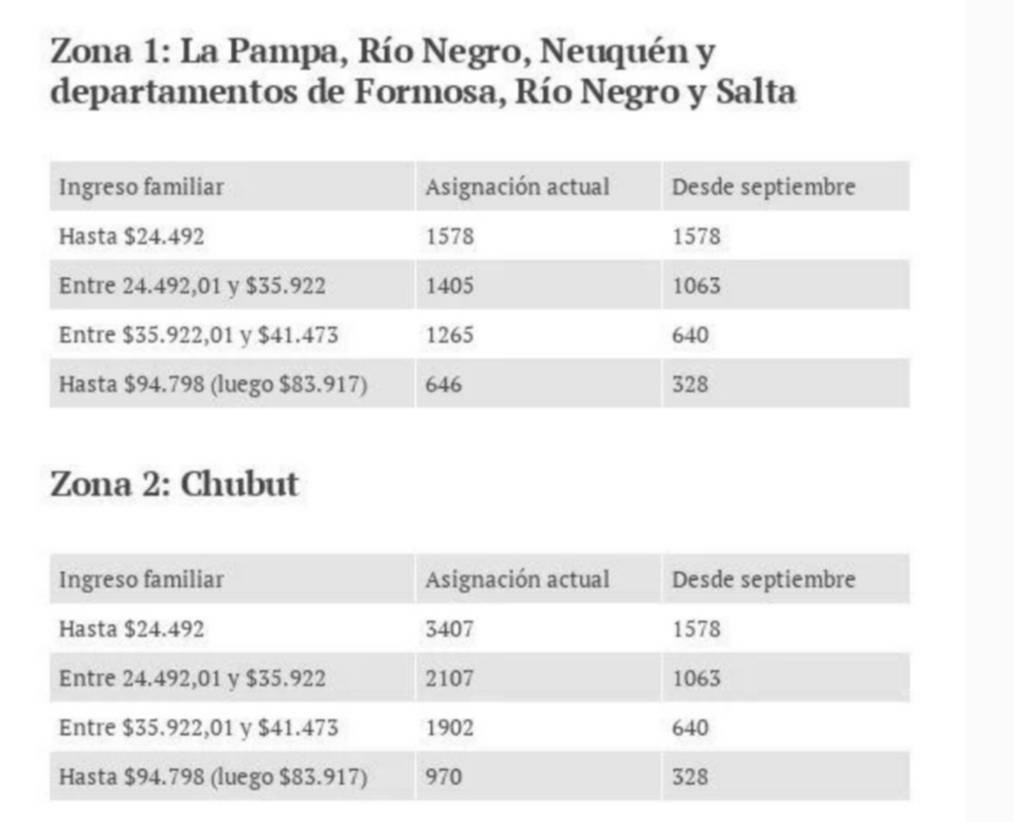Image resolution: width=1014 pixels, height=822 pixels.
Task: Select Chubut 'Entre 24.492,01 y $35.922' row label
Action: coord(192,678)
